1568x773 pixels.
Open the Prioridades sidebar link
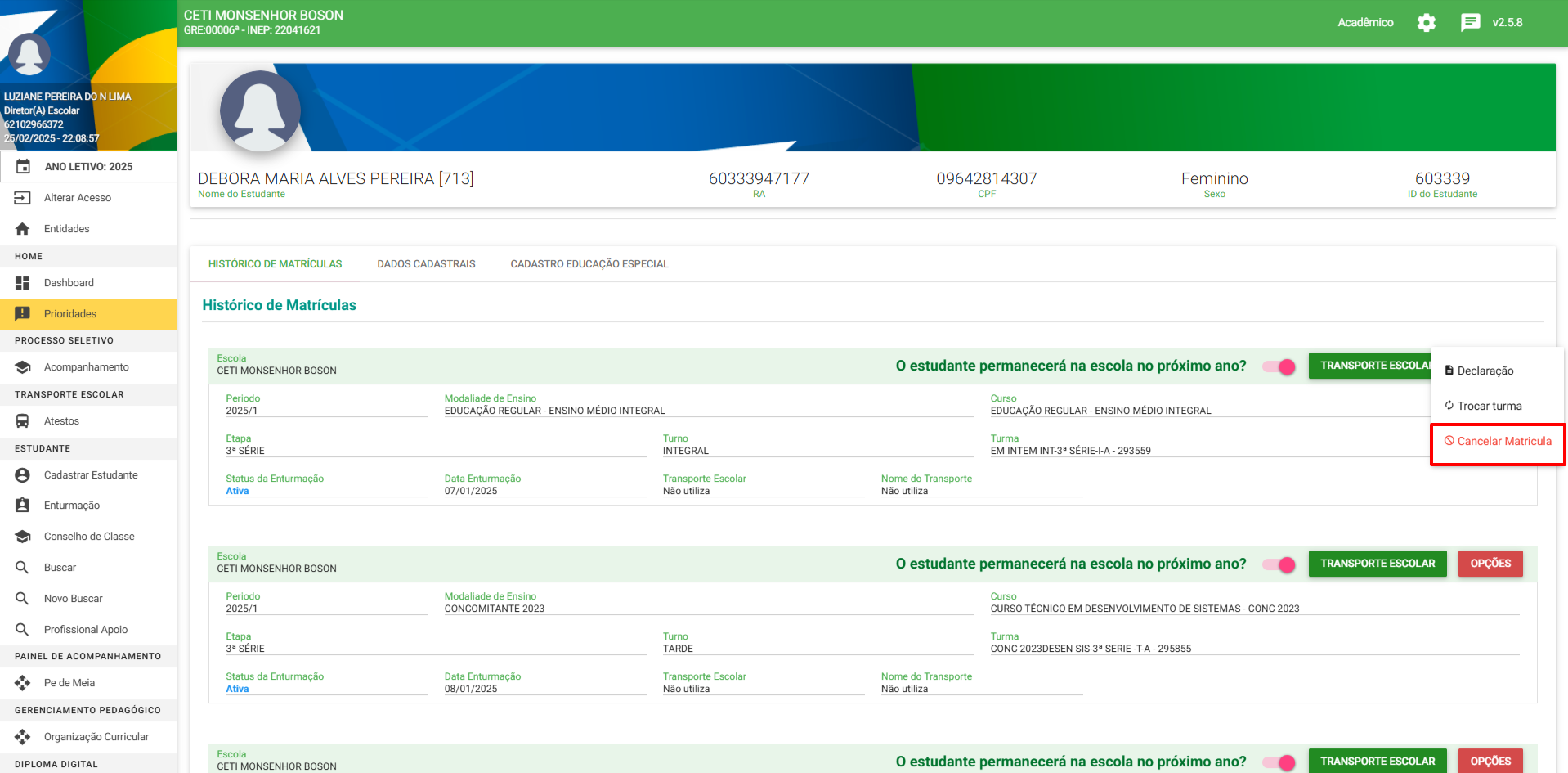pyautogui.click(x=70, y=314)
